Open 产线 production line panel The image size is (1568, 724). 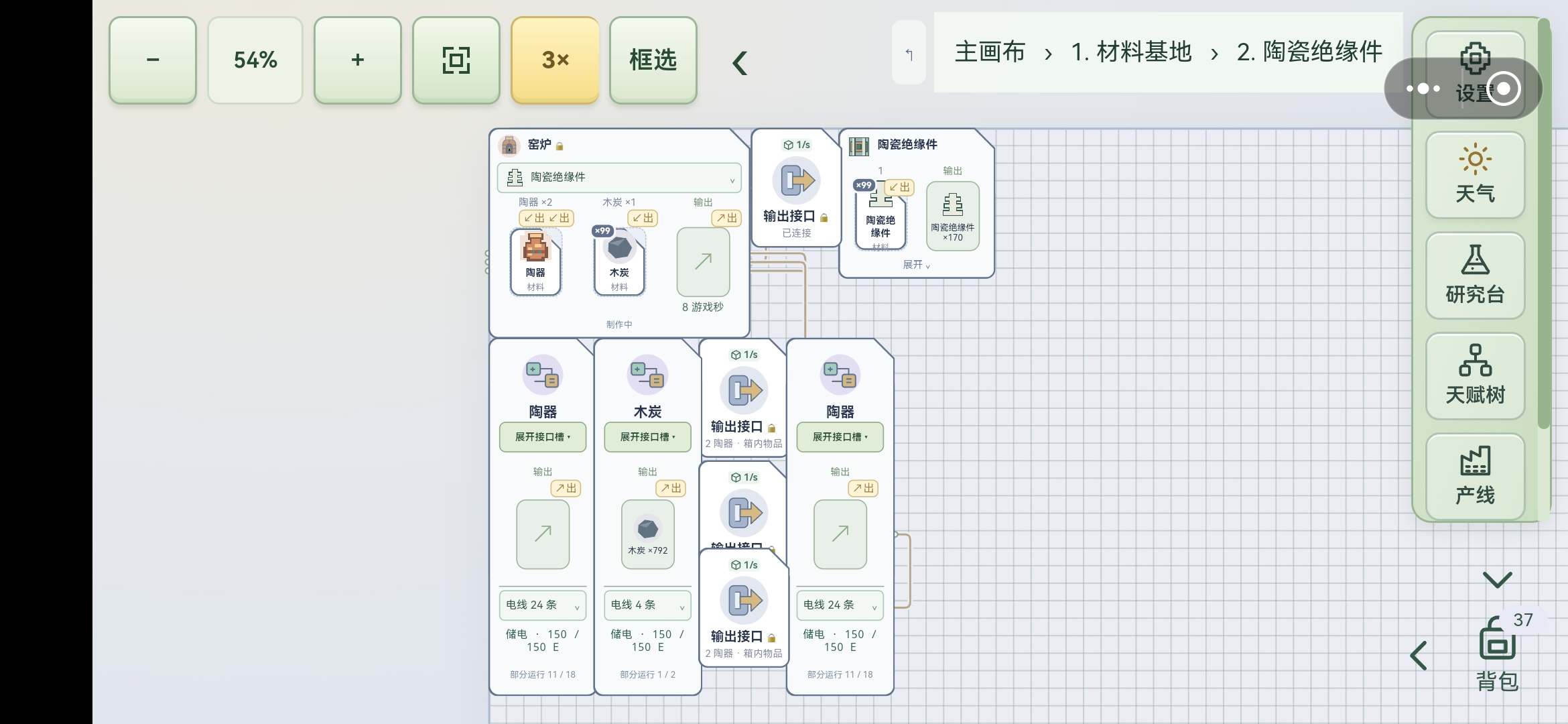click(x=1475, y=477)
